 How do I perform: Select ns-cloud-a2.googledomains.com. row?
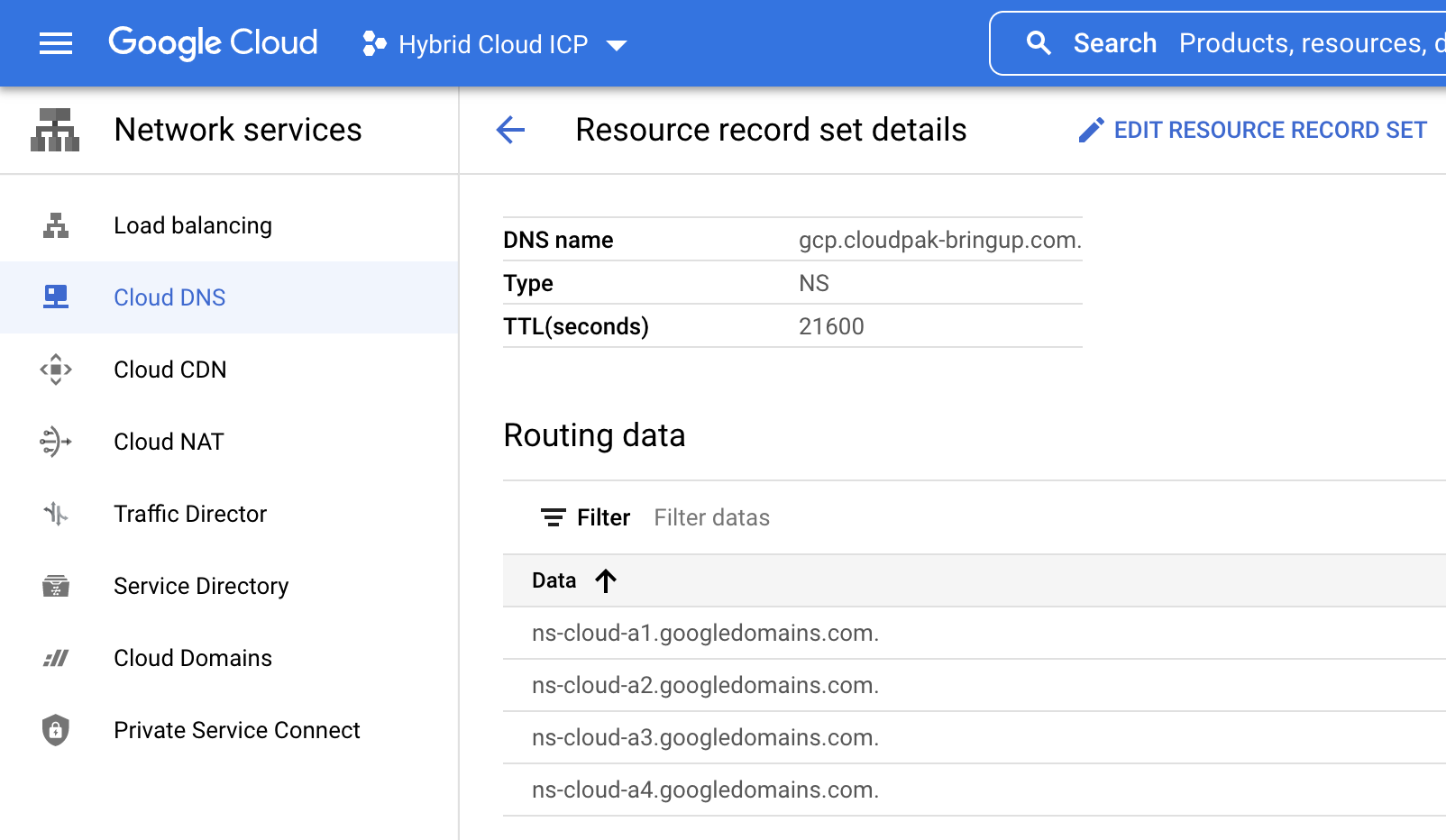coord(975,685)
